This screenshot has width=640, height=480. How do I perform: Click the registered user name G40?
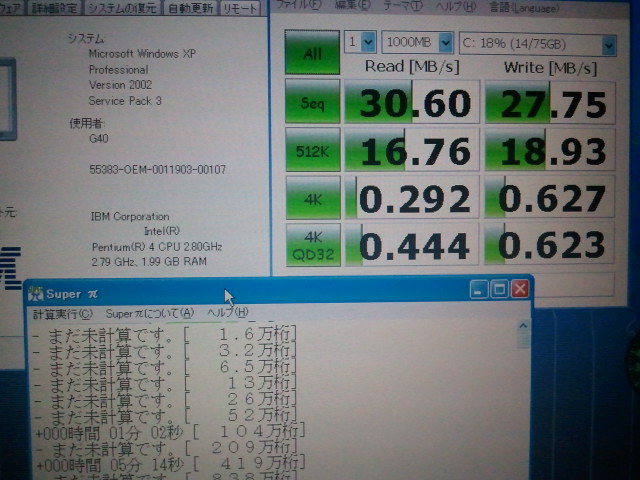tap(99, 139)
